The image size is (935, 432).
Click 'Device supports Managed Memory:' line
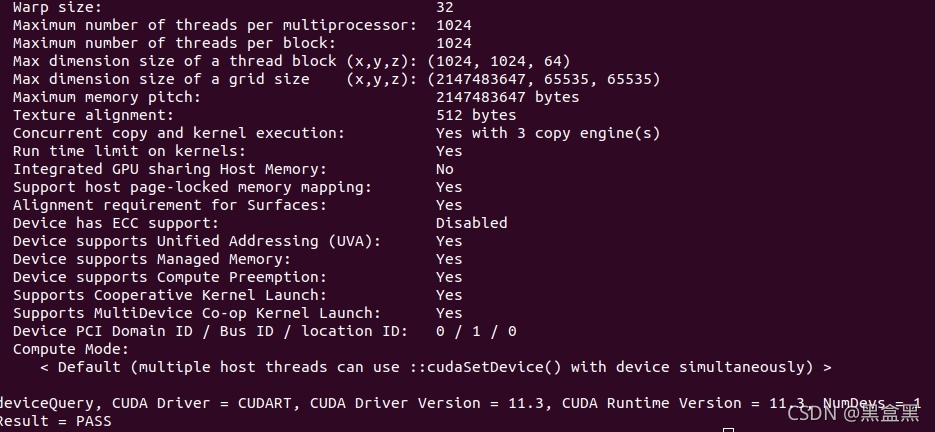(x=237, y=259)
